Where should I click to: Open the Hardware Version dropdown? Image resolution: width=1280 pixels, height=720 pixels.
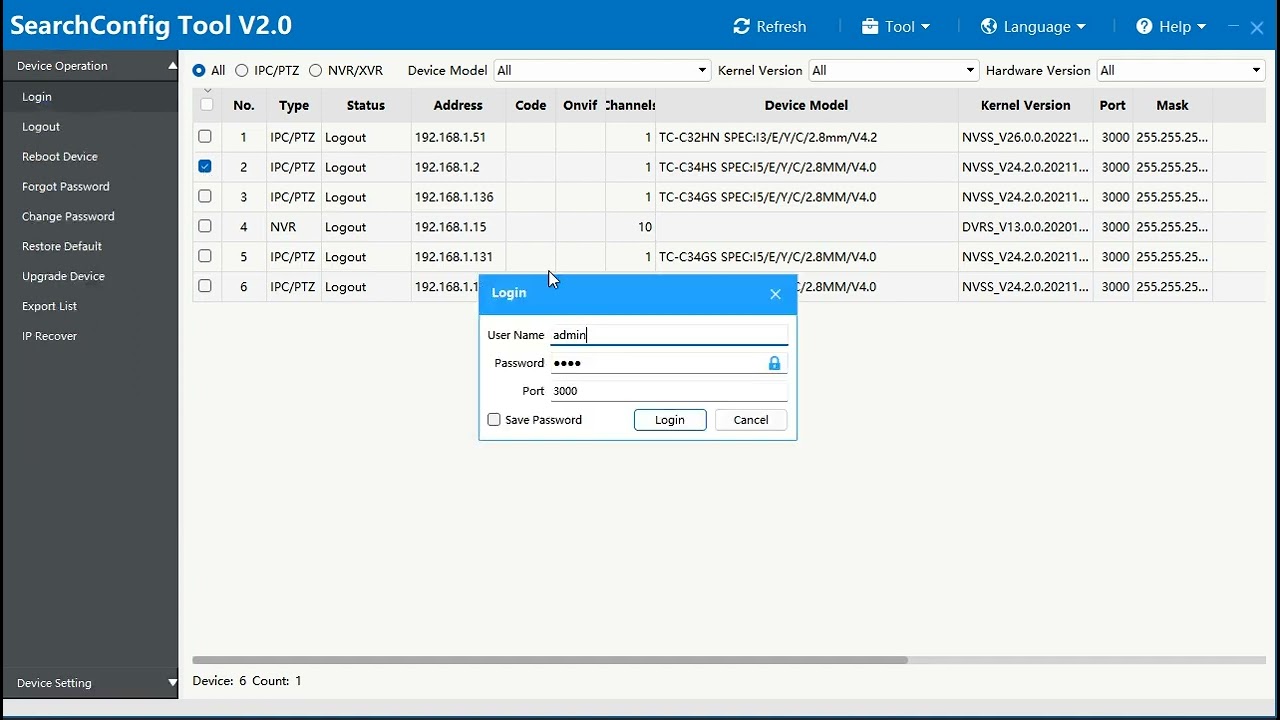1181,70
